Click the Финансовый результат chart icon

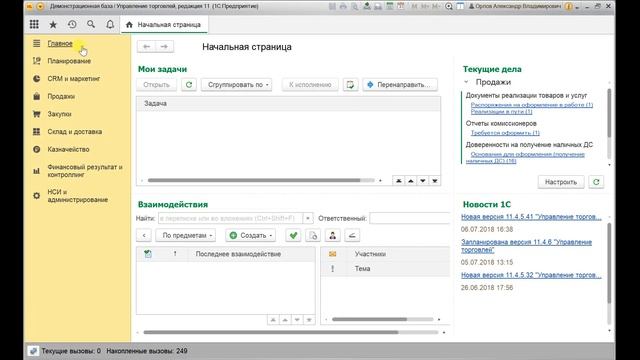pyautogui.click(x=37, y=171)
